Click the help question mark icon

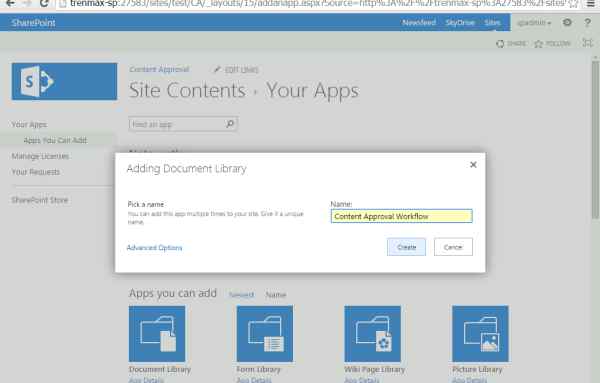click(x=587, y=23)
